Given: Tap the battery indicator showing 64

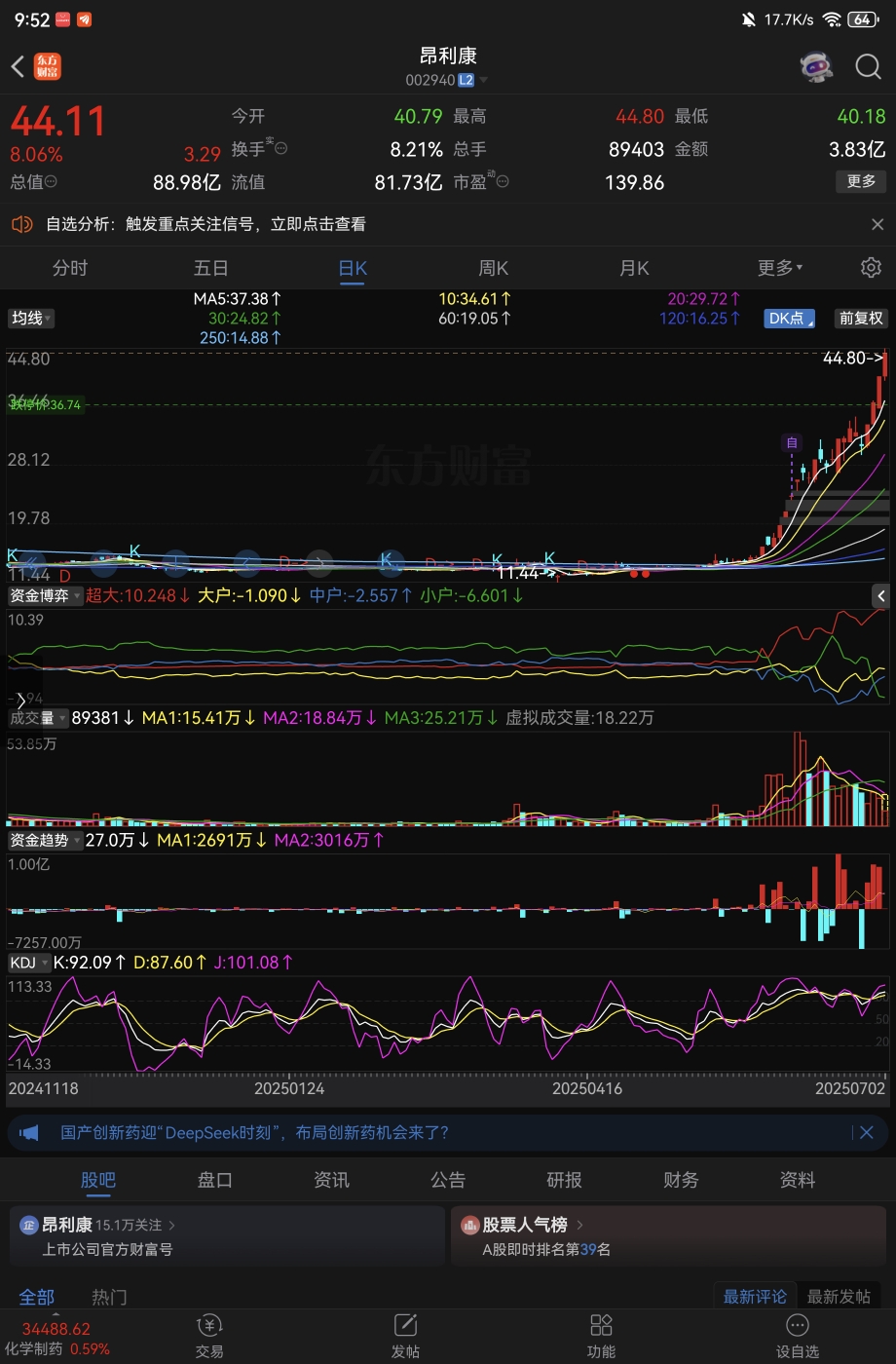Looking at the screenshot, I should 862,19.
